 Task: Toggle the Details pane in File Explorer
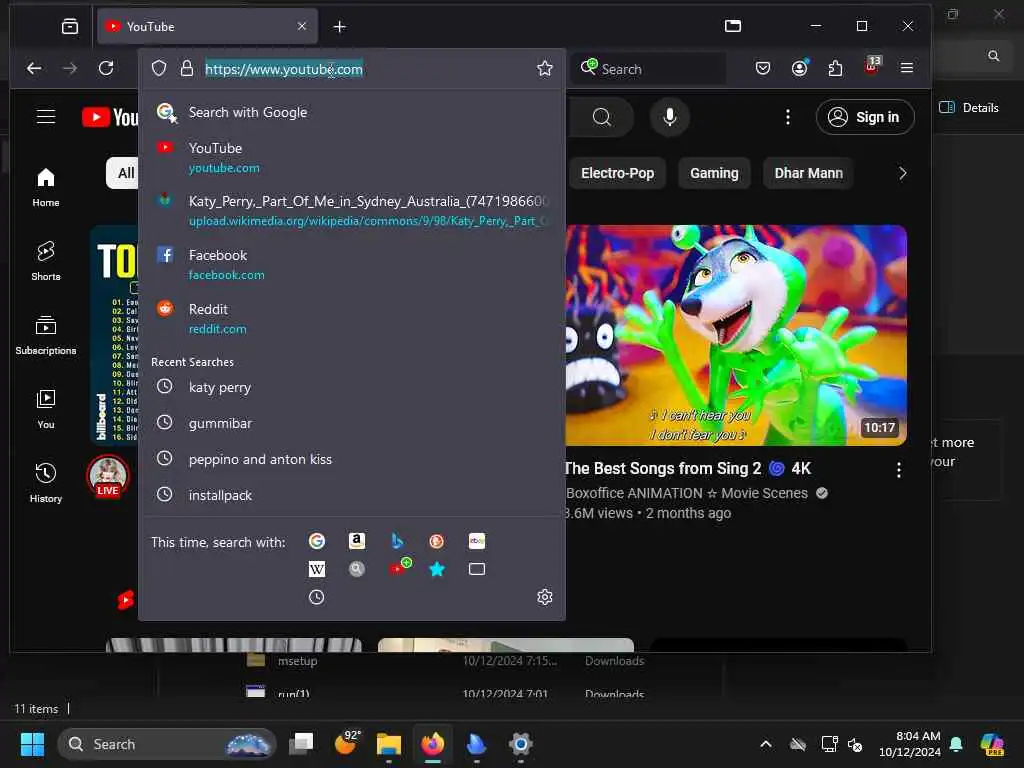point(968,108)
